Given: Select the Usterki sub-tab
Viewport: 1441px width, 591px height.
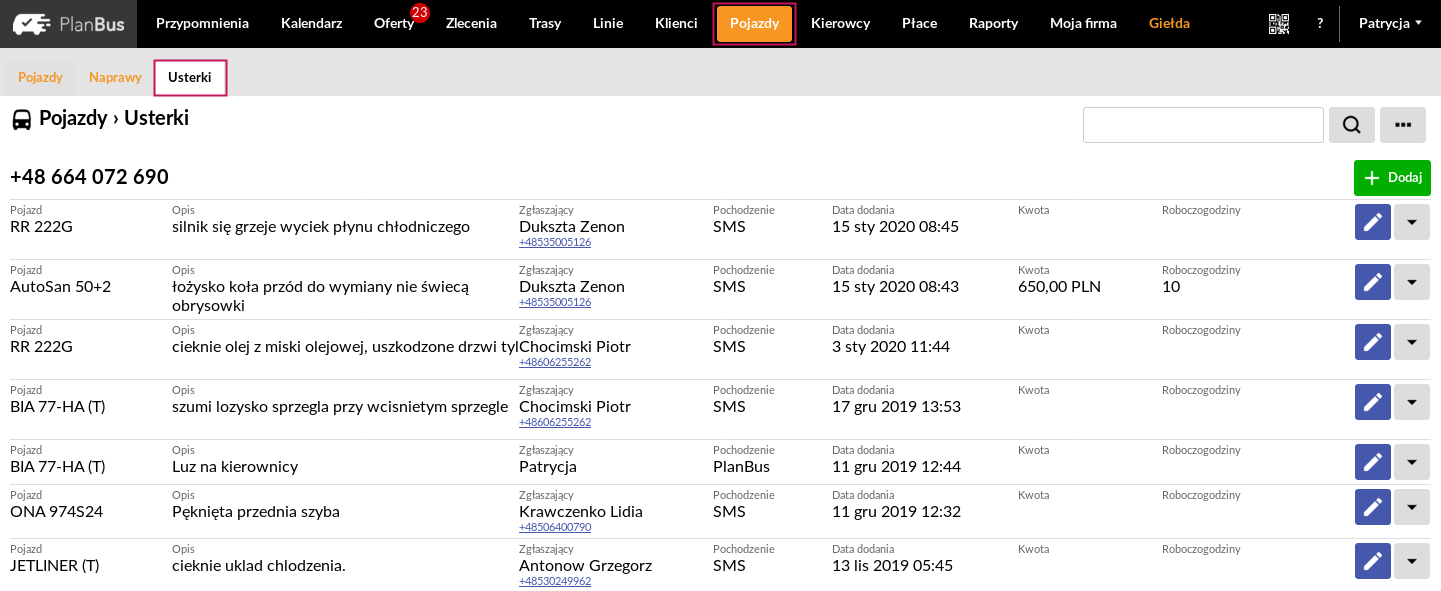Looking at the screenshot, I should (190, 77).
